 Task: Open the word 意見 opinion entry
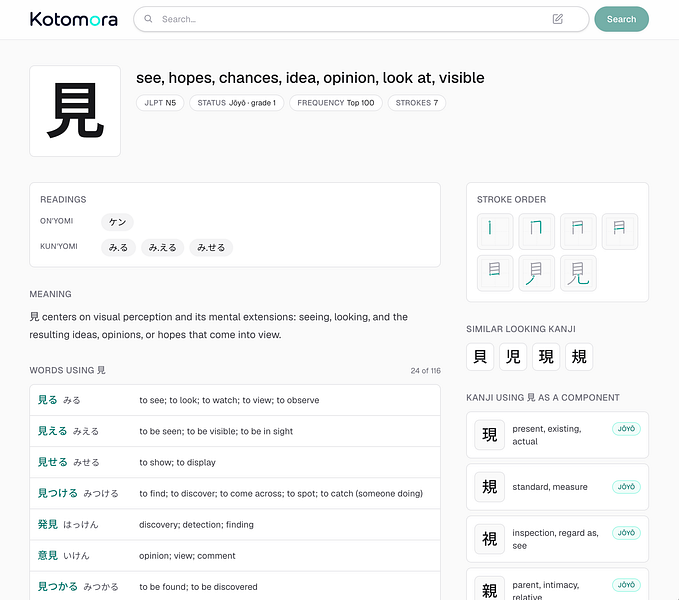[235, 556]
